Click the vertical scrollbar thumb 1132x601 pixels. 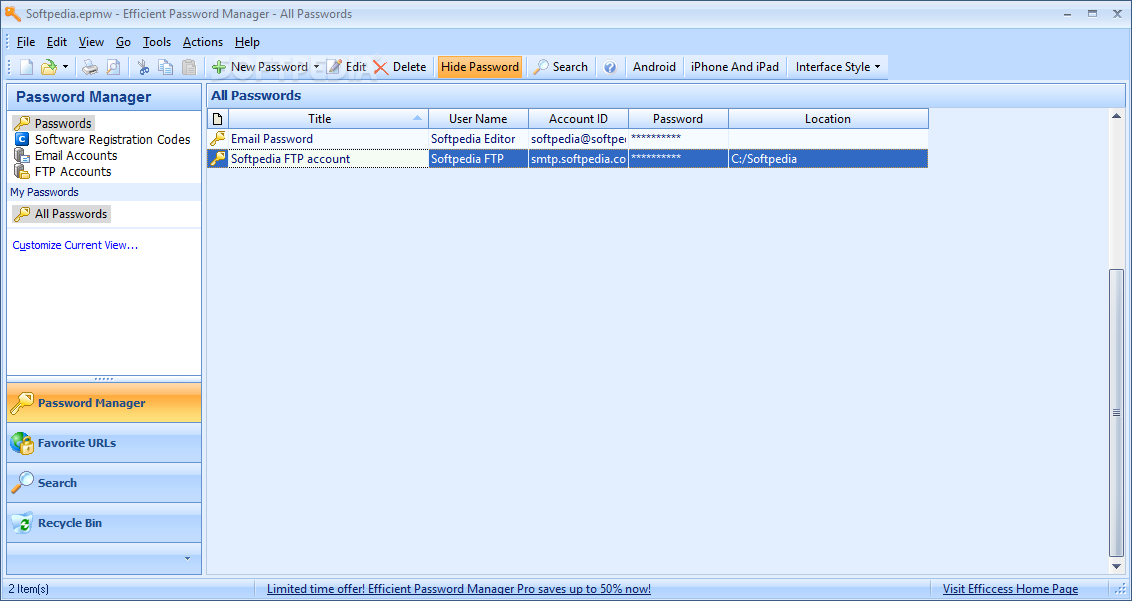(1117, 412)
